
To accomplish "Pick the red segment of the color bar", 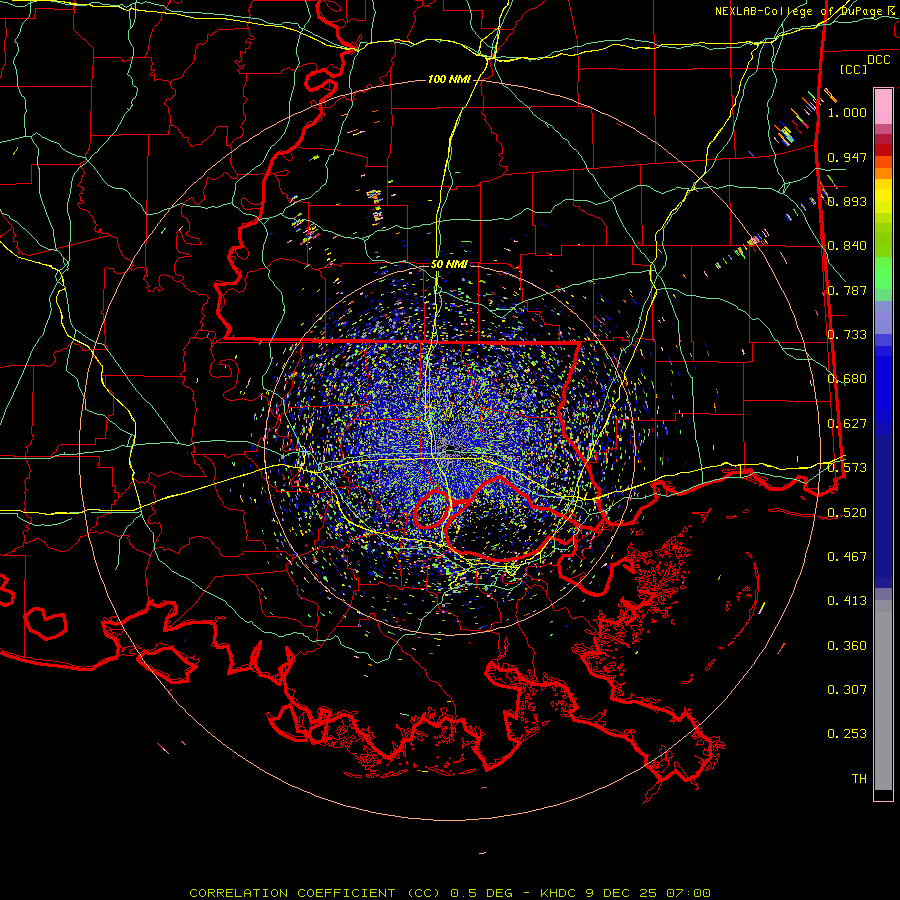I will [883, 149].
